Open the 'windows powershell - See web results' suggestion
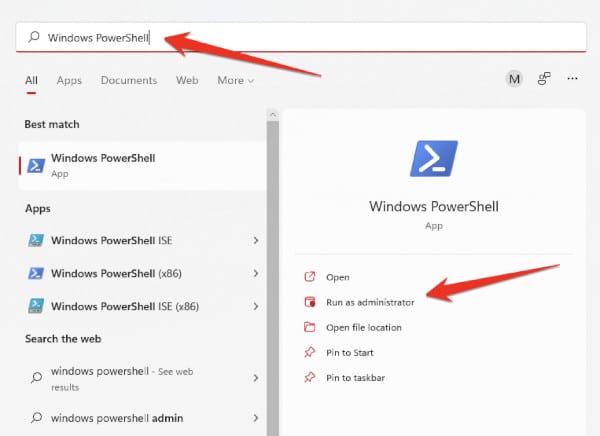Image resolution: width=600 pixels, height=436 pixels. tap(142, 378)
